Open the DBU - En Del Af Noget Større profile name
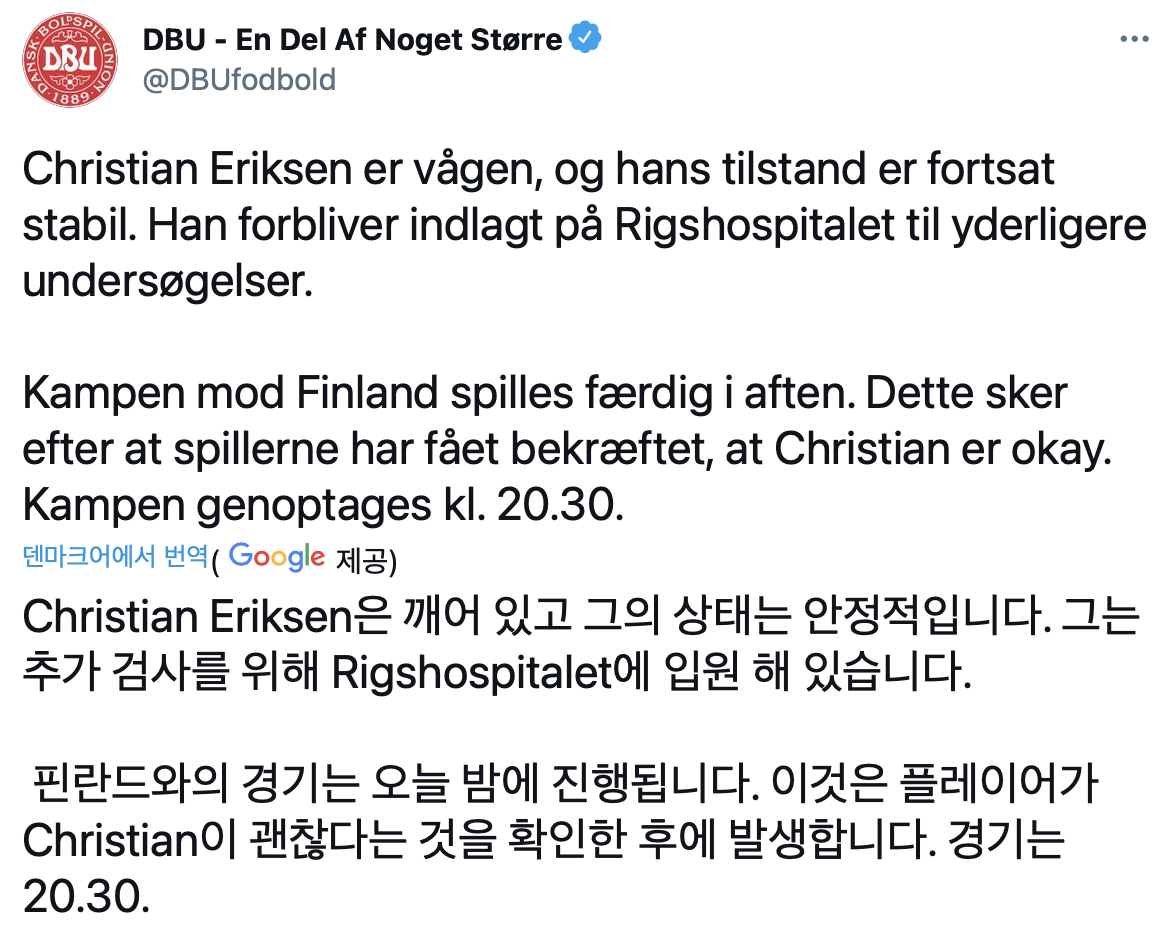The image size is (1174, 938). click(353, 40)
